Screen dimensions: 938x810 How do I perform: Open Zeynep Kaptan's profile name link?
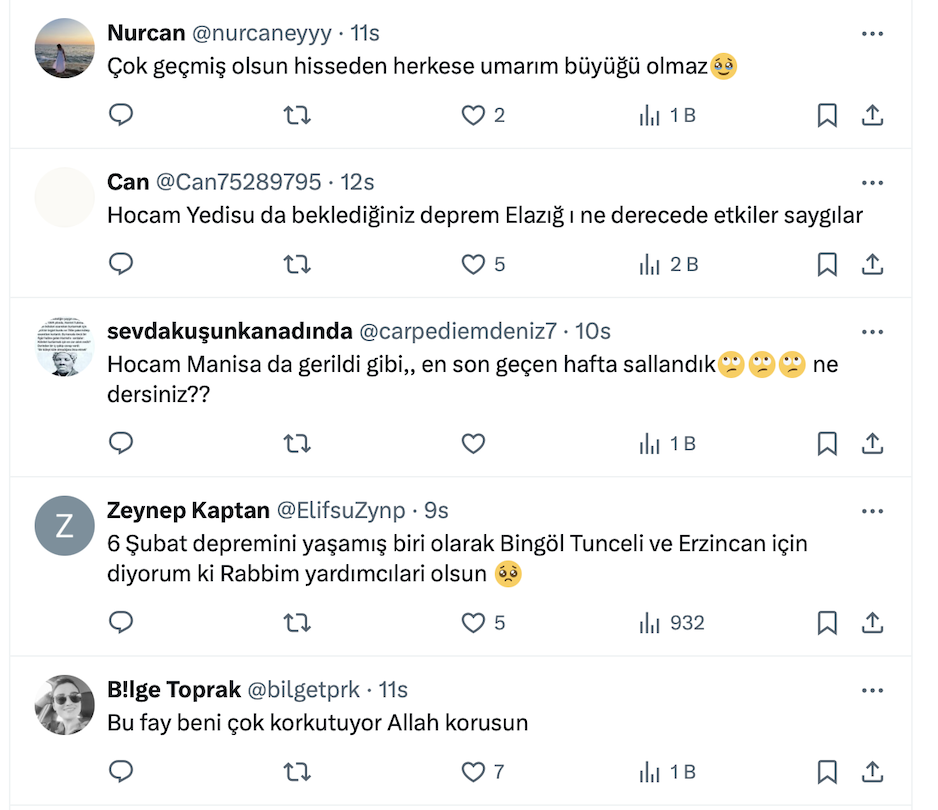pos(188,511)
